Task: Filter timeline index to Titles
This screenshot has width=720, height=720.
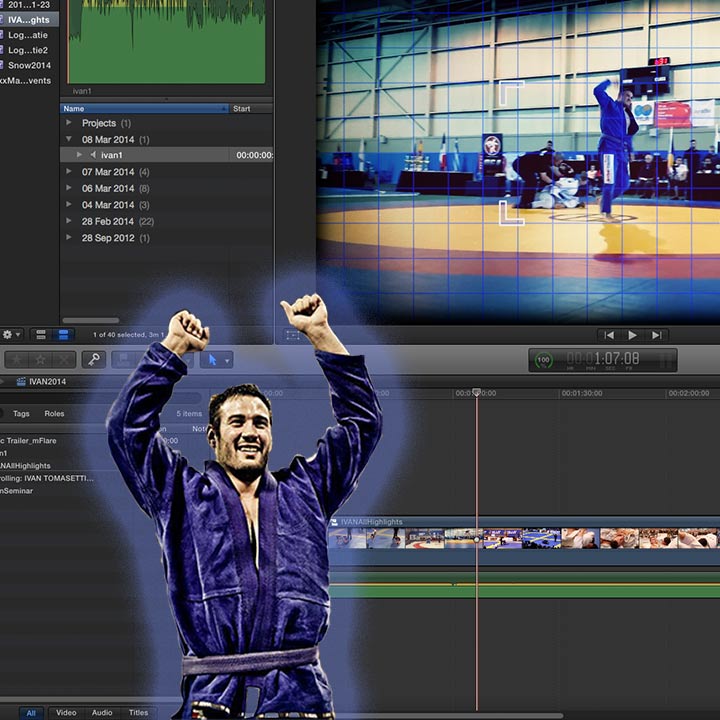Action: (138, 713)
